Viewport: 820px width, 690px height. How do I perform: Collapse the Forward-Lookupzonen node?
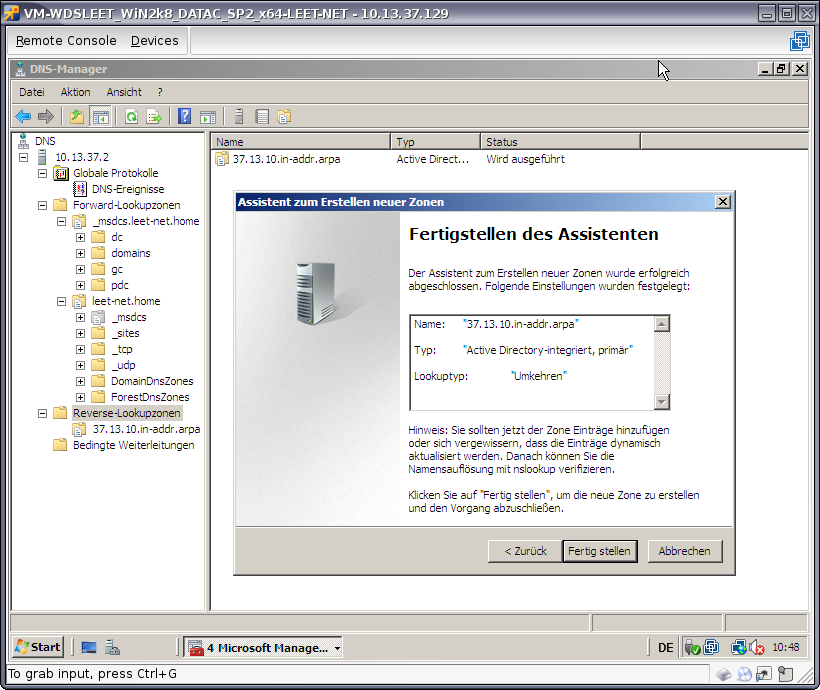42,205
